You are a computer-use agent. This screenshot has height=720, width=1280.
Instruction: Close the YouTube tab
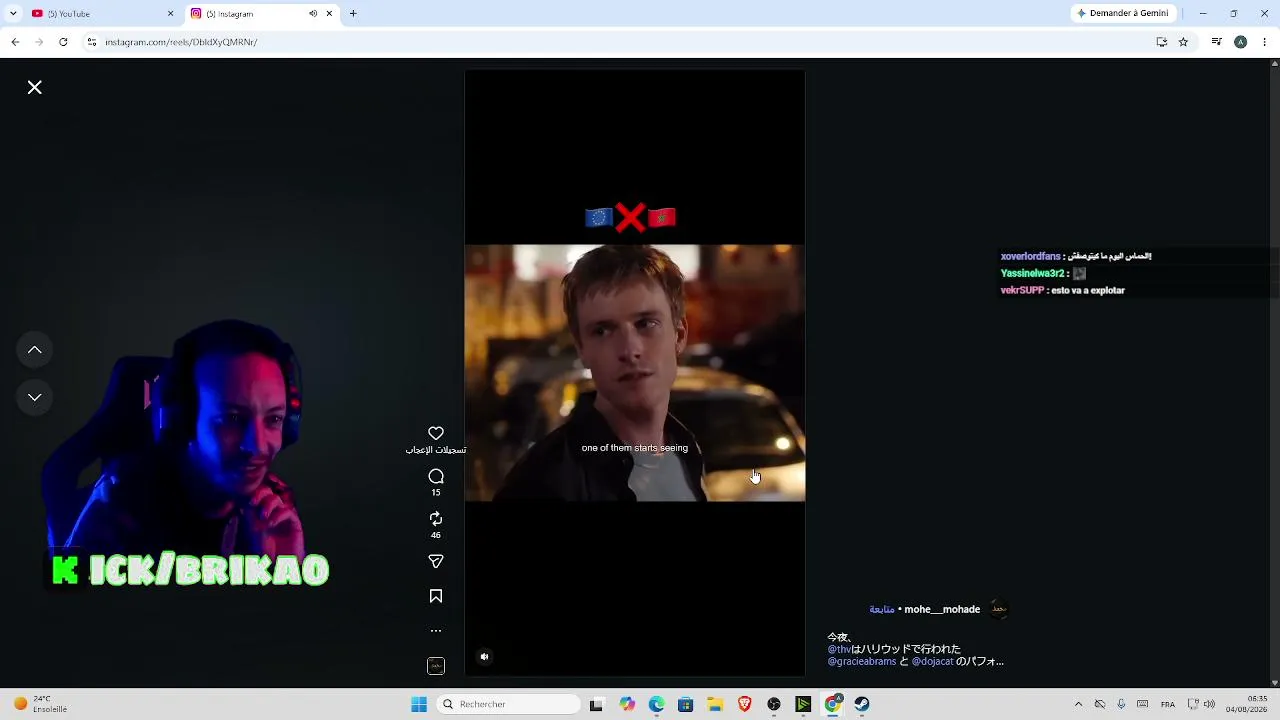[170, 14]
